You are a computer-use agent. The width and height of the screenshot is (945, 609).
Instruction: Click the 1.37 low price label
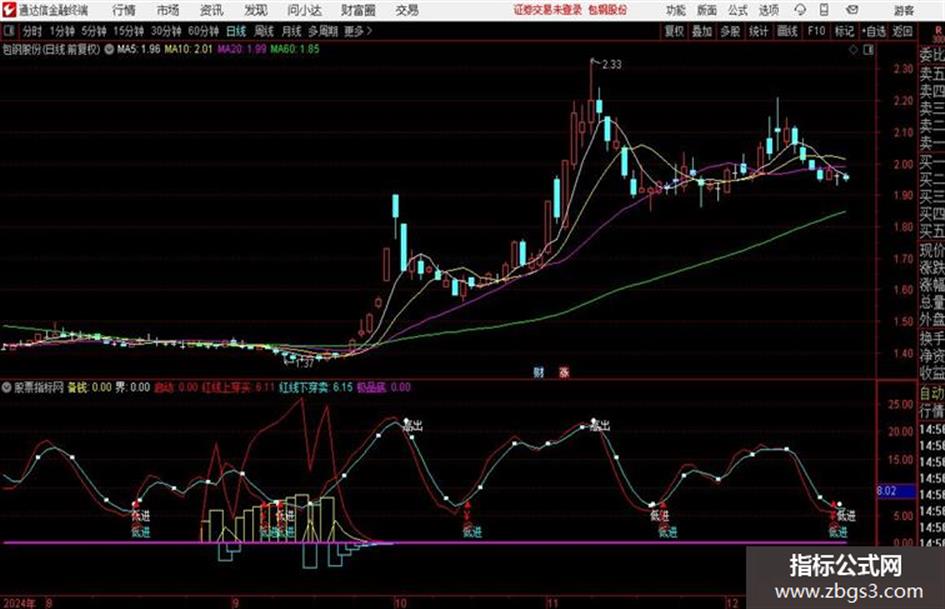[x=304, y=363]
